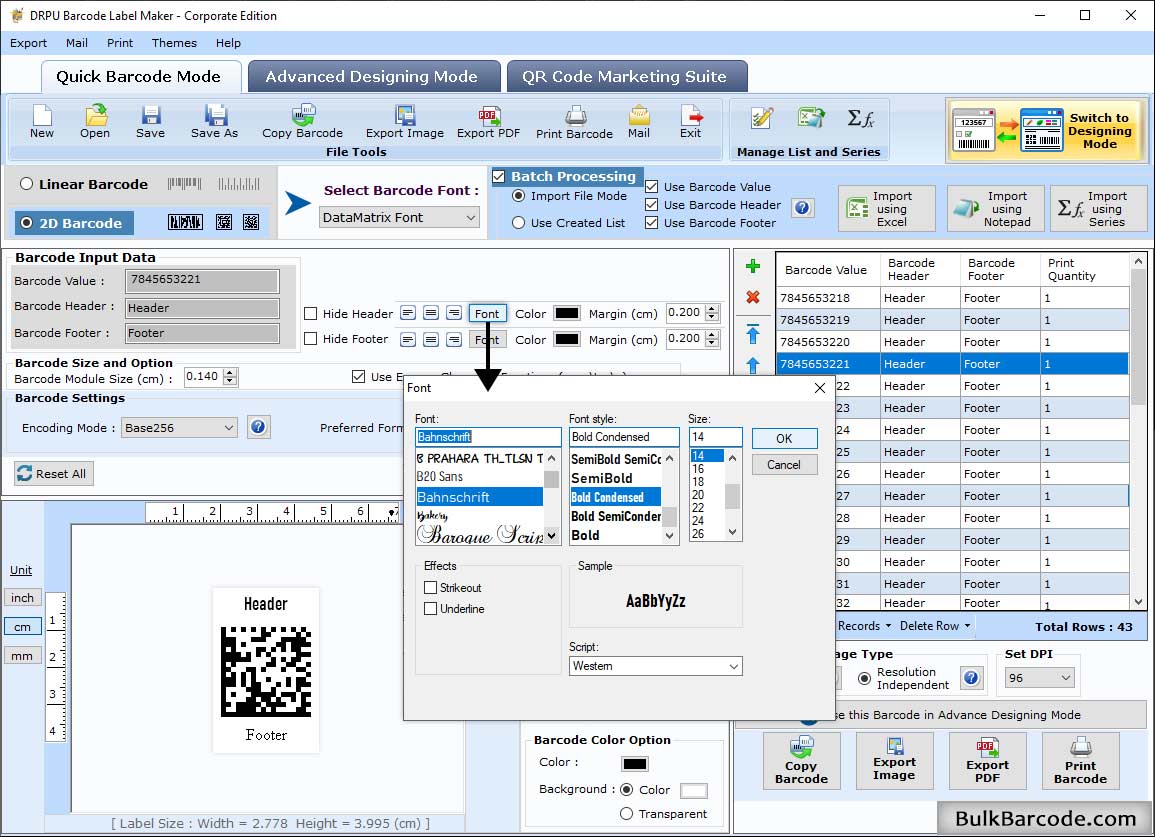Screen dimensions: 1155x837
Task: Select 2D Barcode radio button
Action: 27,223
